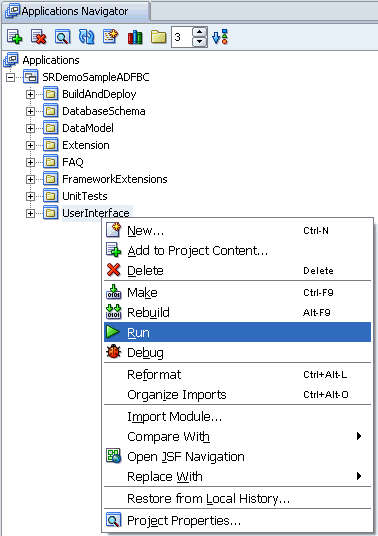Click the Delete toolbar icon with red X

click(x=39, y=37)
